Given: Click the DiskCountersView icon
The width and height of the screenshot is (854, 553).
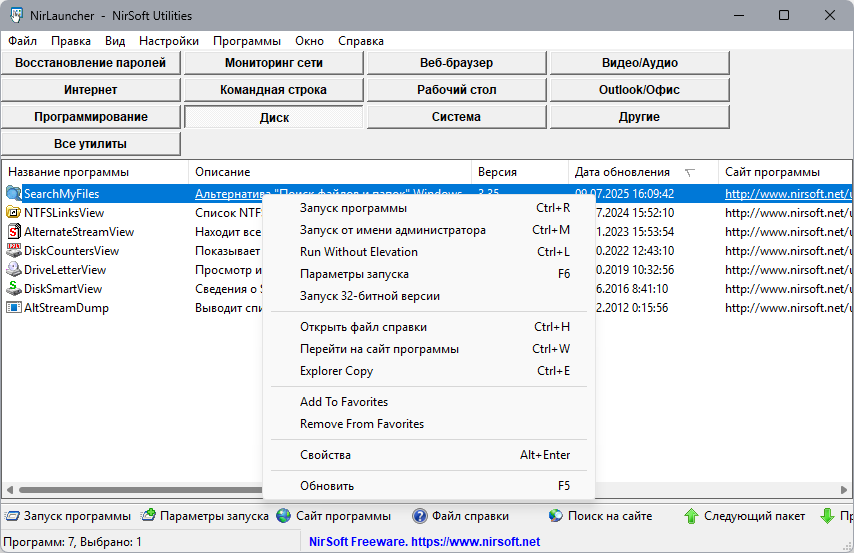Looking at the screenshot, I should coord(14,251).
